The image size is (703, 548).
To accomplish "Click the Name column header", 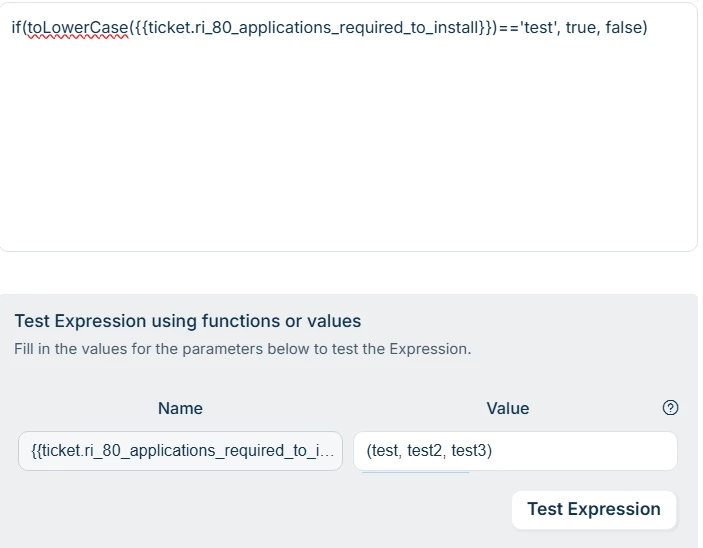I will (180, 408).
